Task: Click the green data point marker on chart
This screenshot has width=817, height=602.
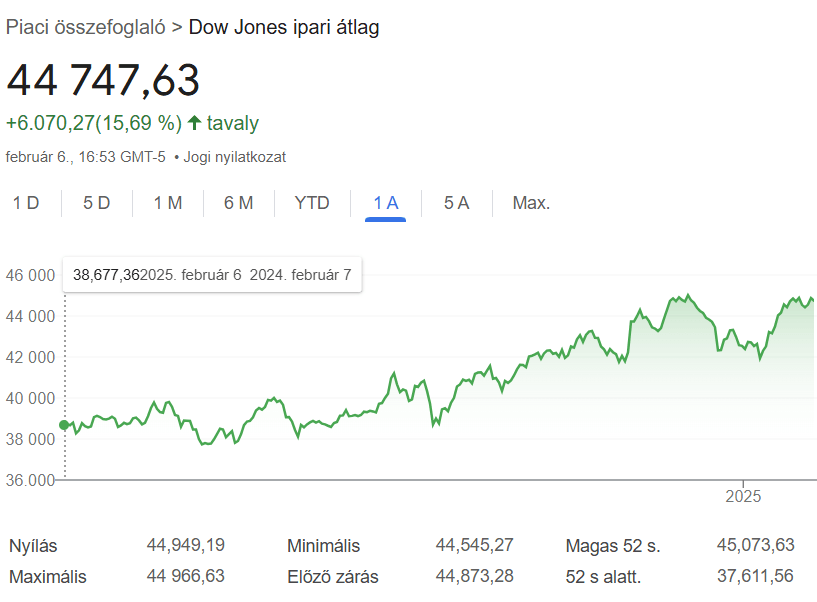Action: 64,424
